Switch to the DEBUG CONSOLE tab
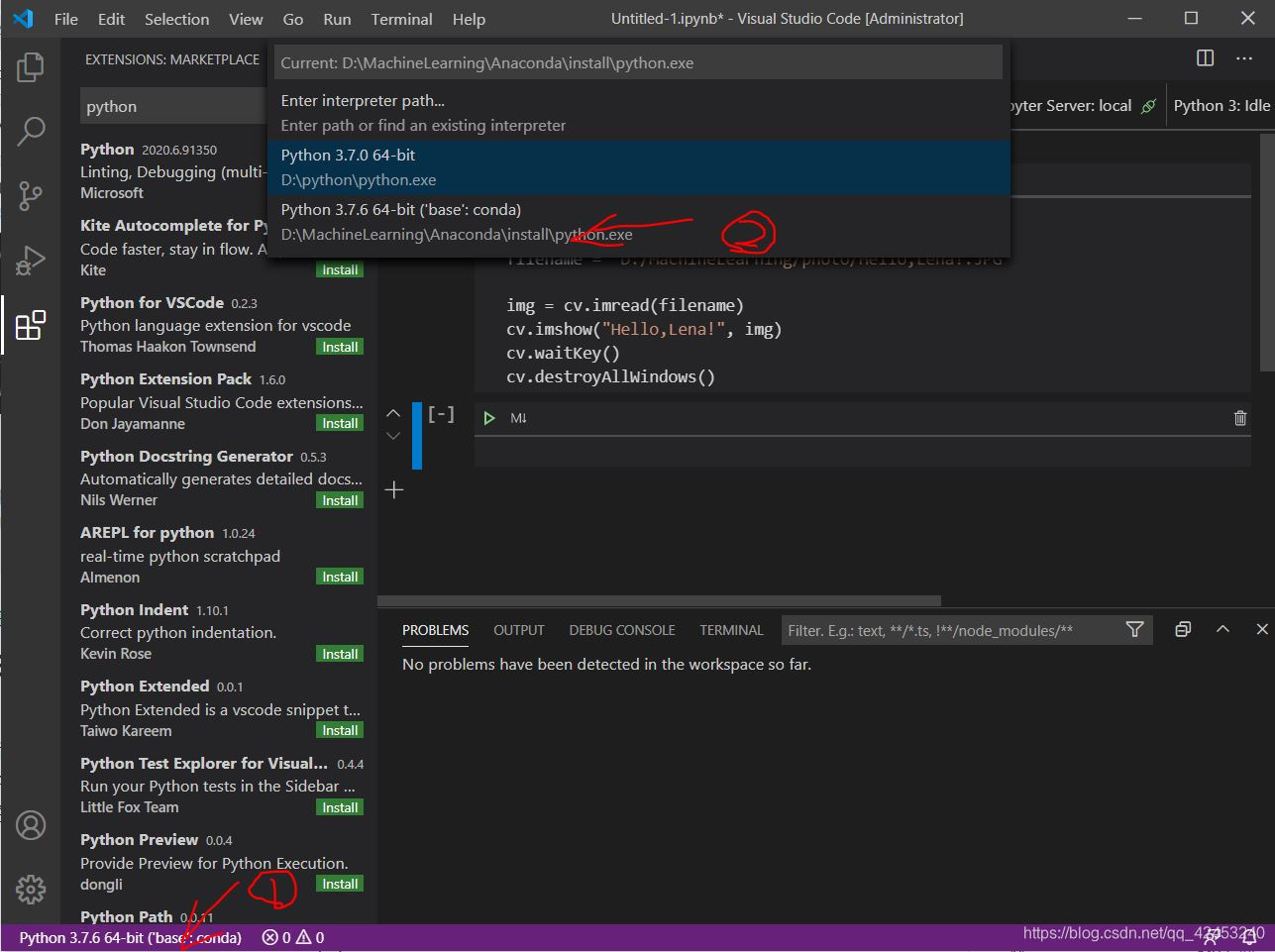This screenshot has height=952, width=1275. [x=622, y=630]
